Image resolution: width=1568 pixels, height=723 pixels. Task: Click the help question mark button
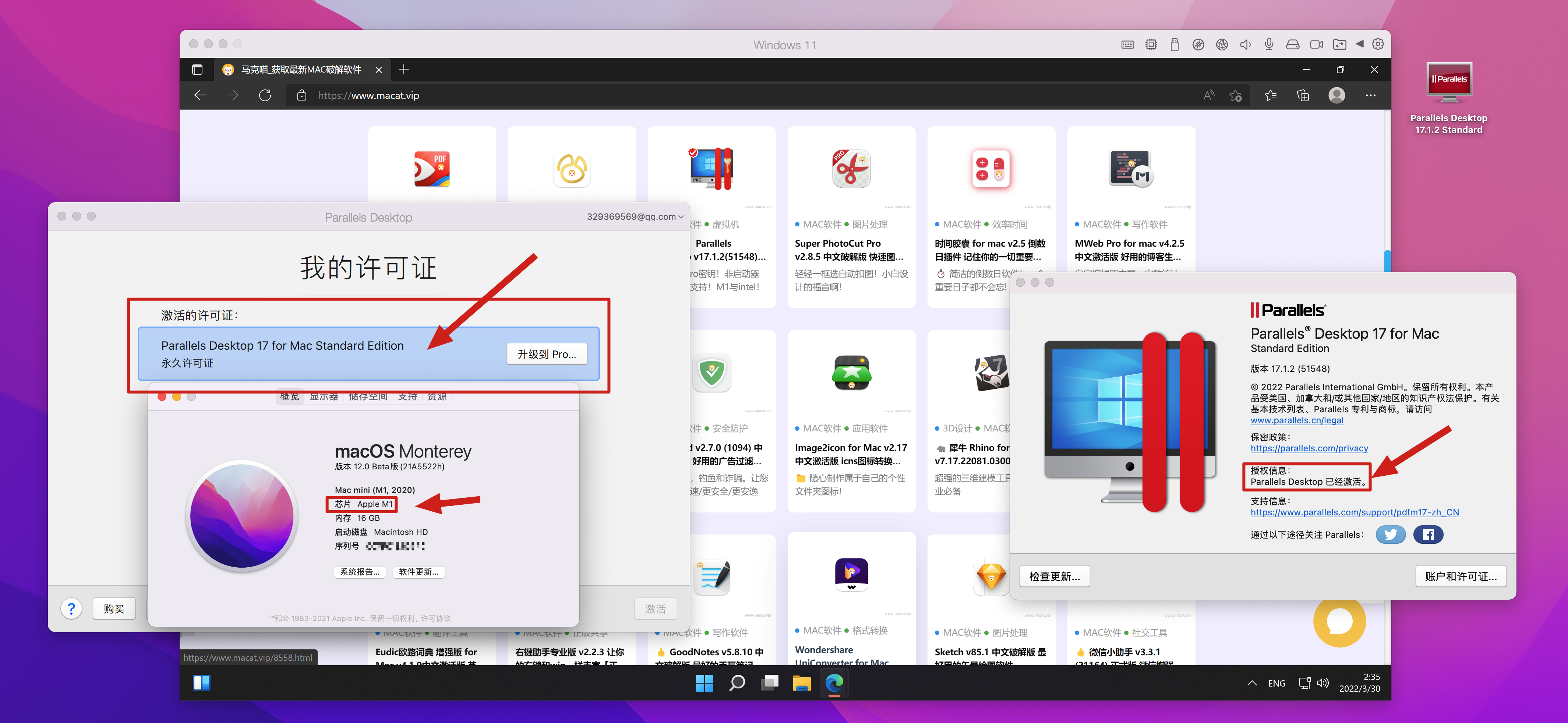point(71,608)
